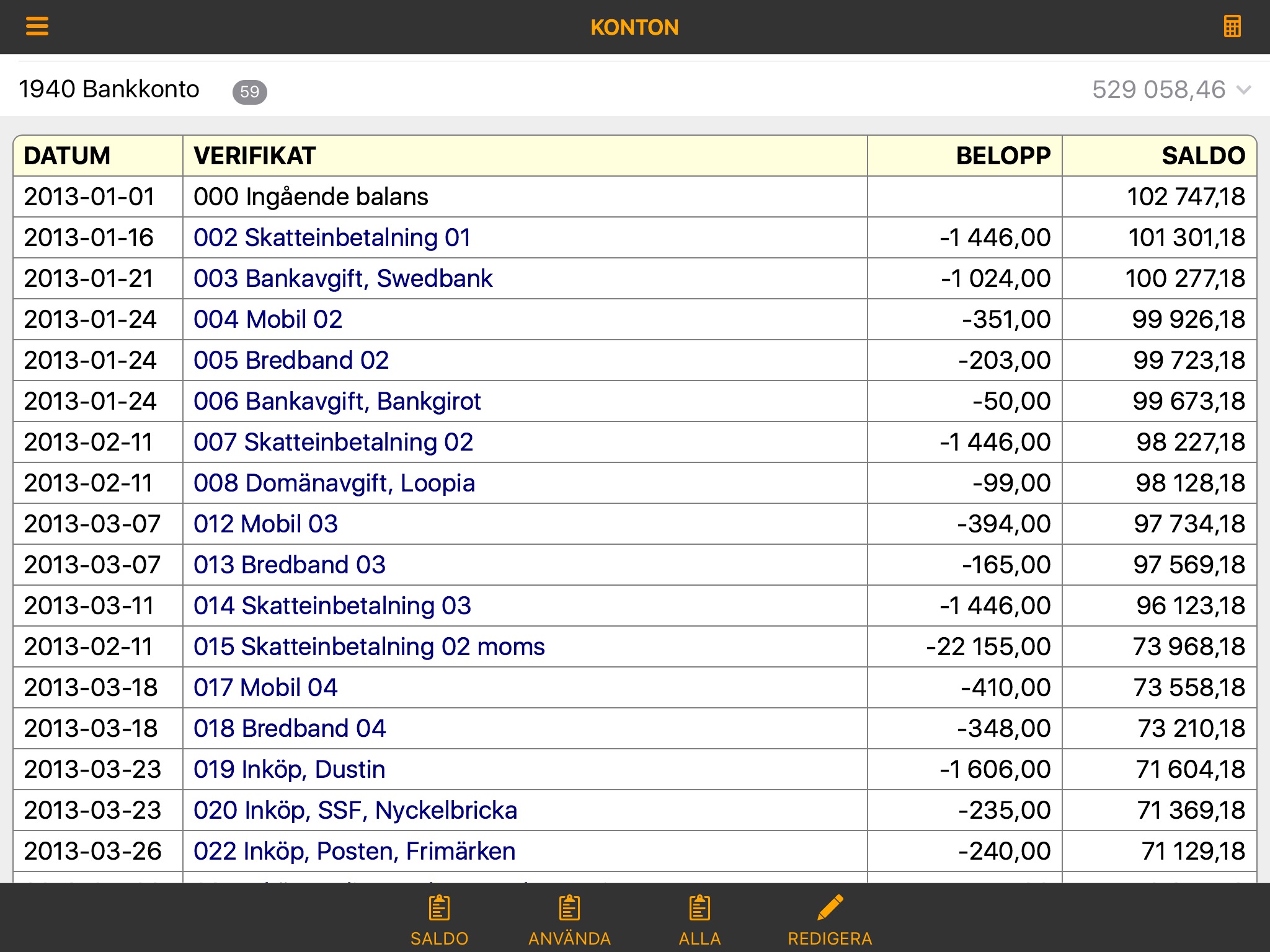Select the amount -351,00

(1006, 319)
